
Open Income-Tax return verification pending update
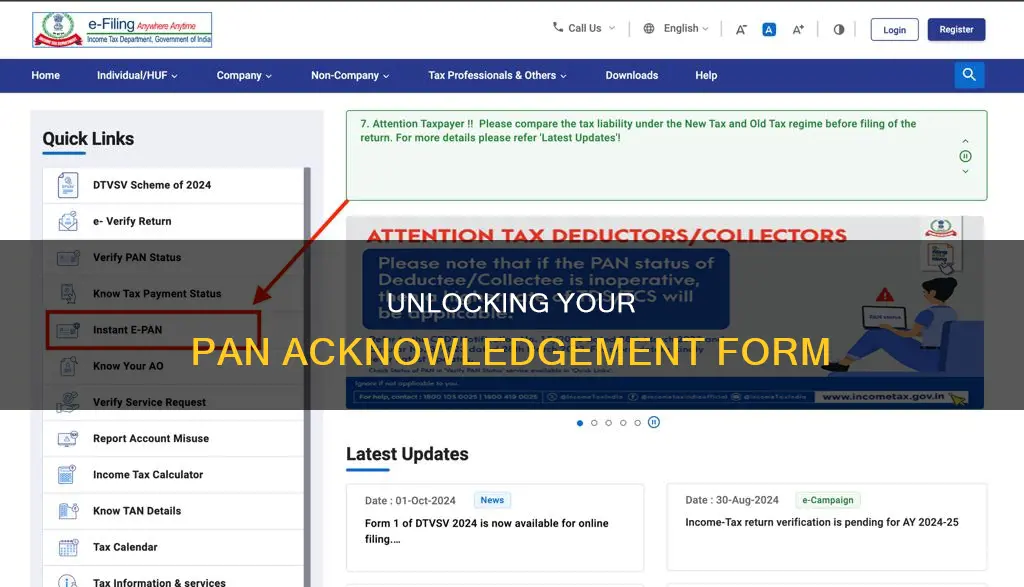coord(822,522)
